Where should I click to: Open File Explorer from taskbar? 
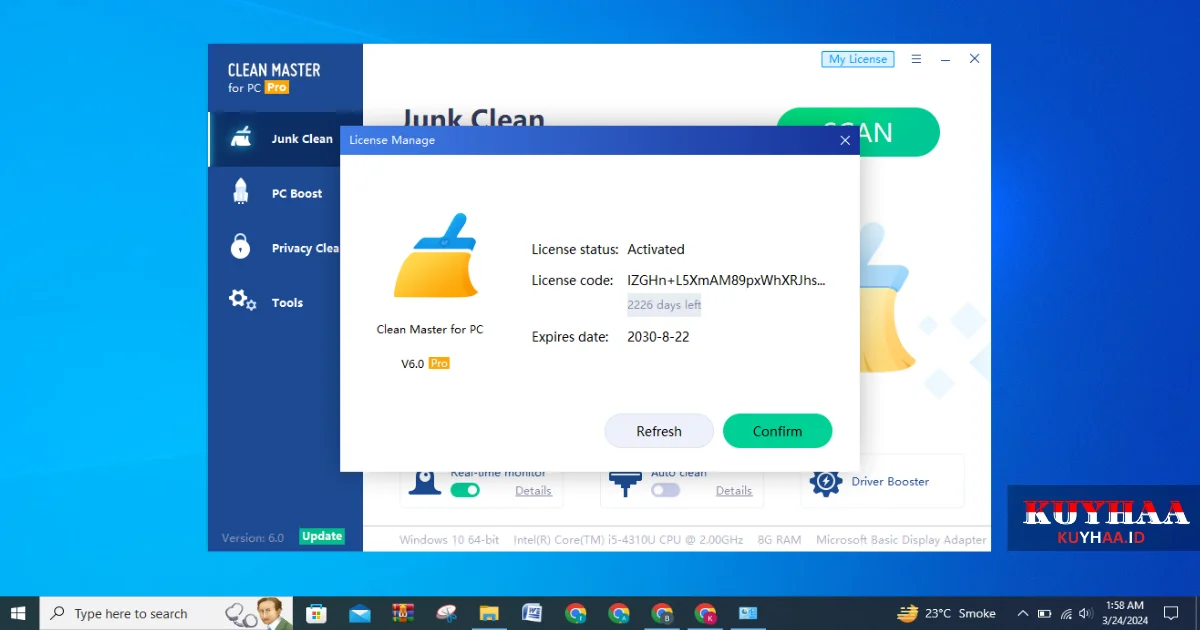pyautogui.click(x=489, y=613)
